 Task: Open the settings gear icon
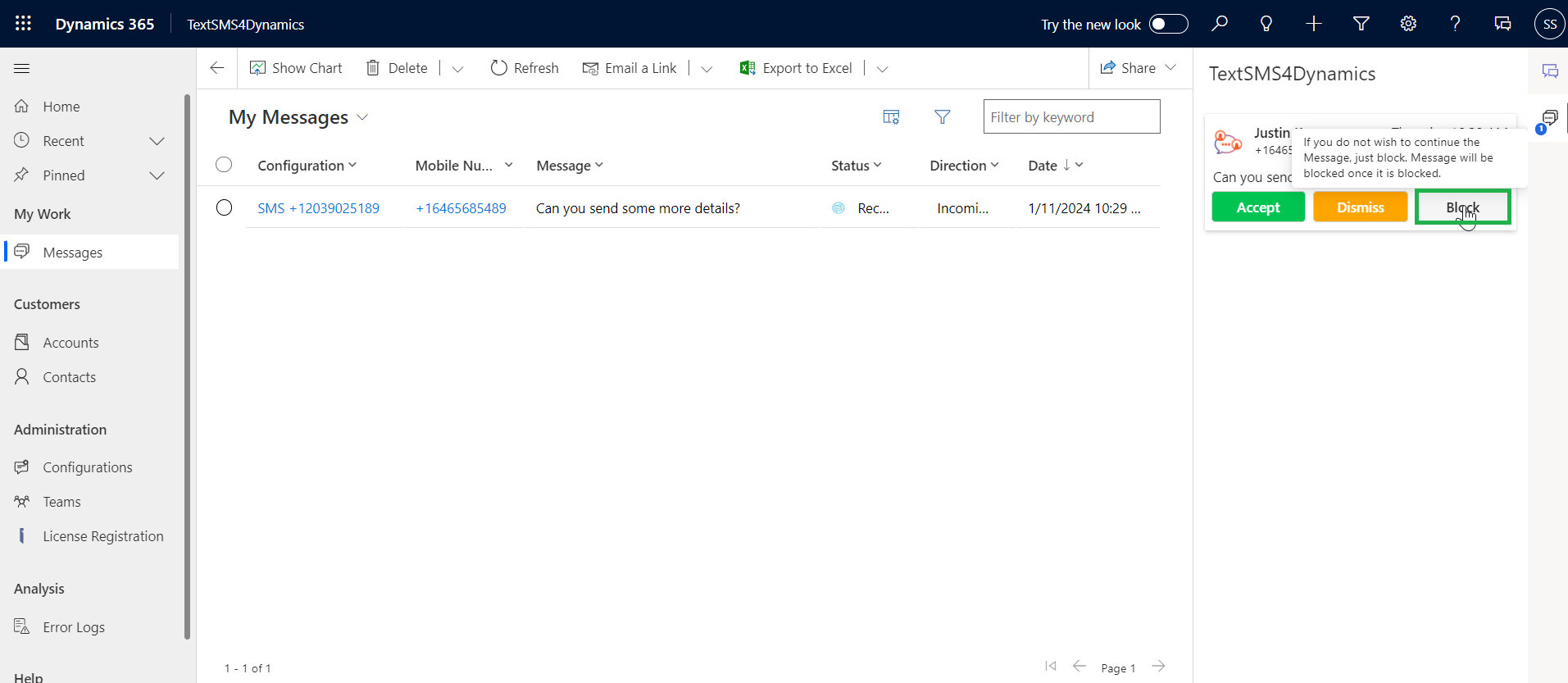1408,24
